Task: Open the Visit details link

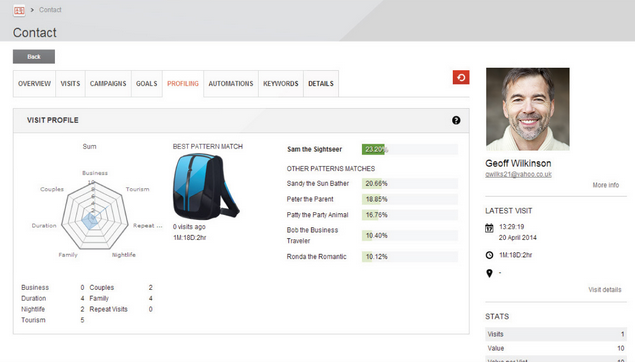Action: point(605,290)
